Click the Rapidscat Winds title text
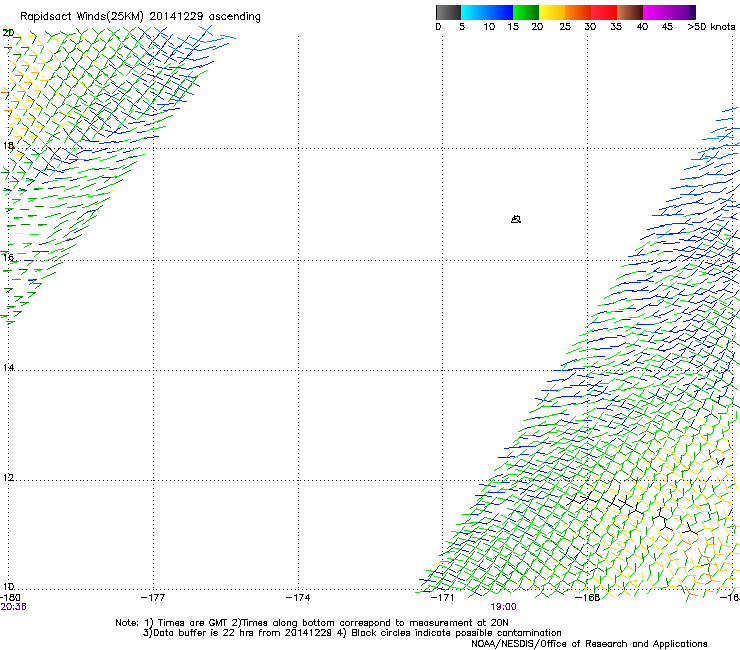Screen dimensions: 740x650 click(x=140, y=17)
